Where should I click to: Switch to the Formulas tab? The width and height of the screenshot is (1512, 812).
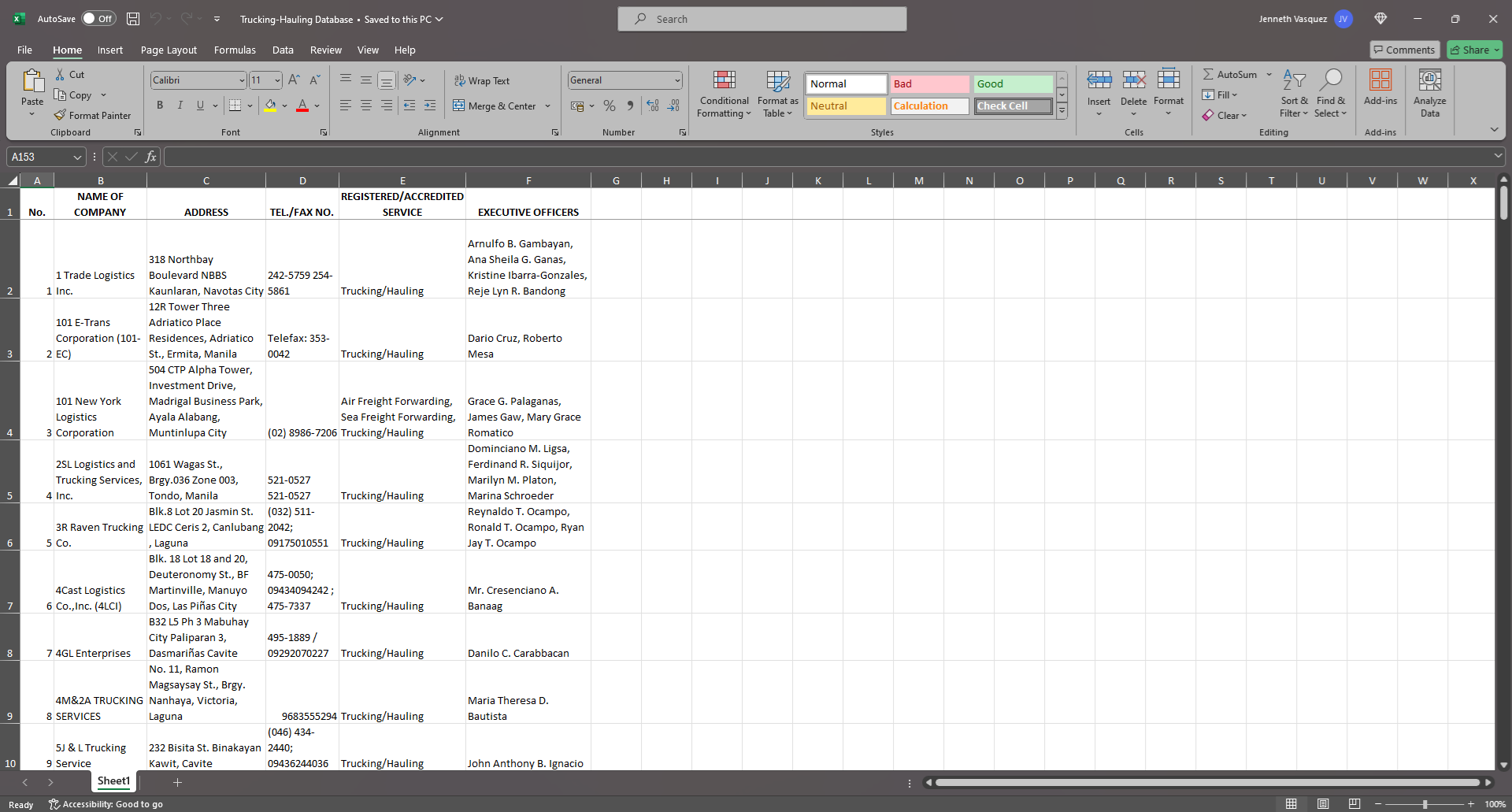point(235,50)
